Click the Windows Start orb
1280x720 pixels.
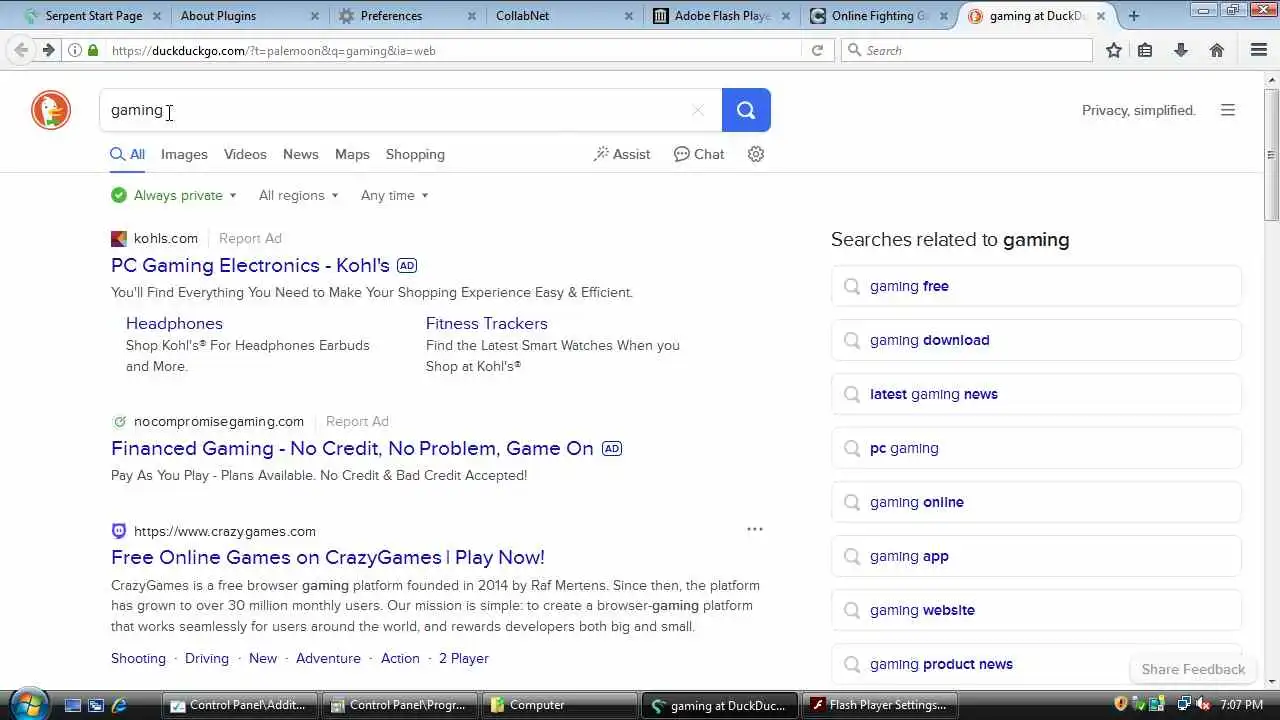tap(28, 704)
